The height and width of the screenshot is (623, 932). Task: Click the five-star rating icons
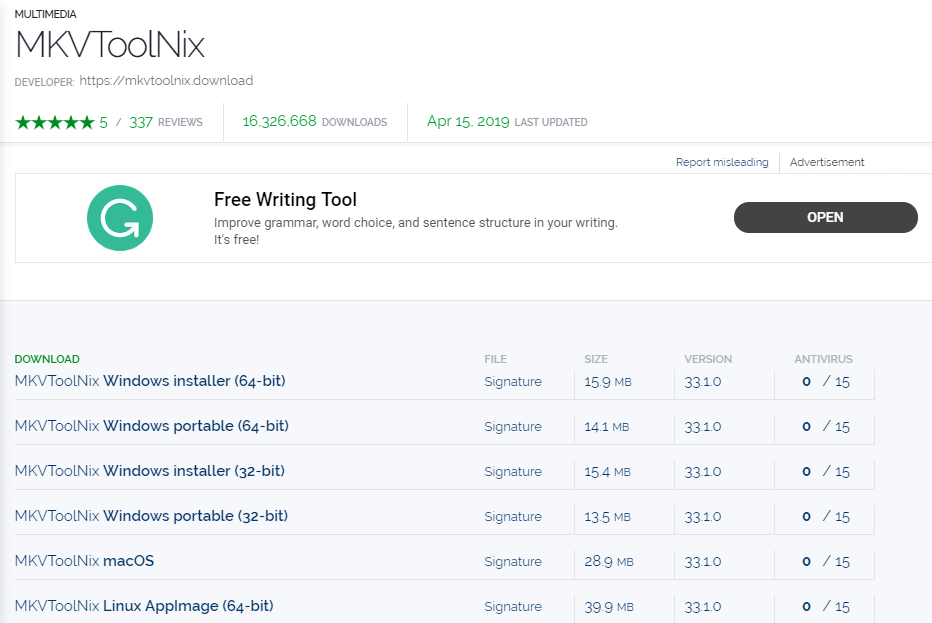(x=55, y=122)
